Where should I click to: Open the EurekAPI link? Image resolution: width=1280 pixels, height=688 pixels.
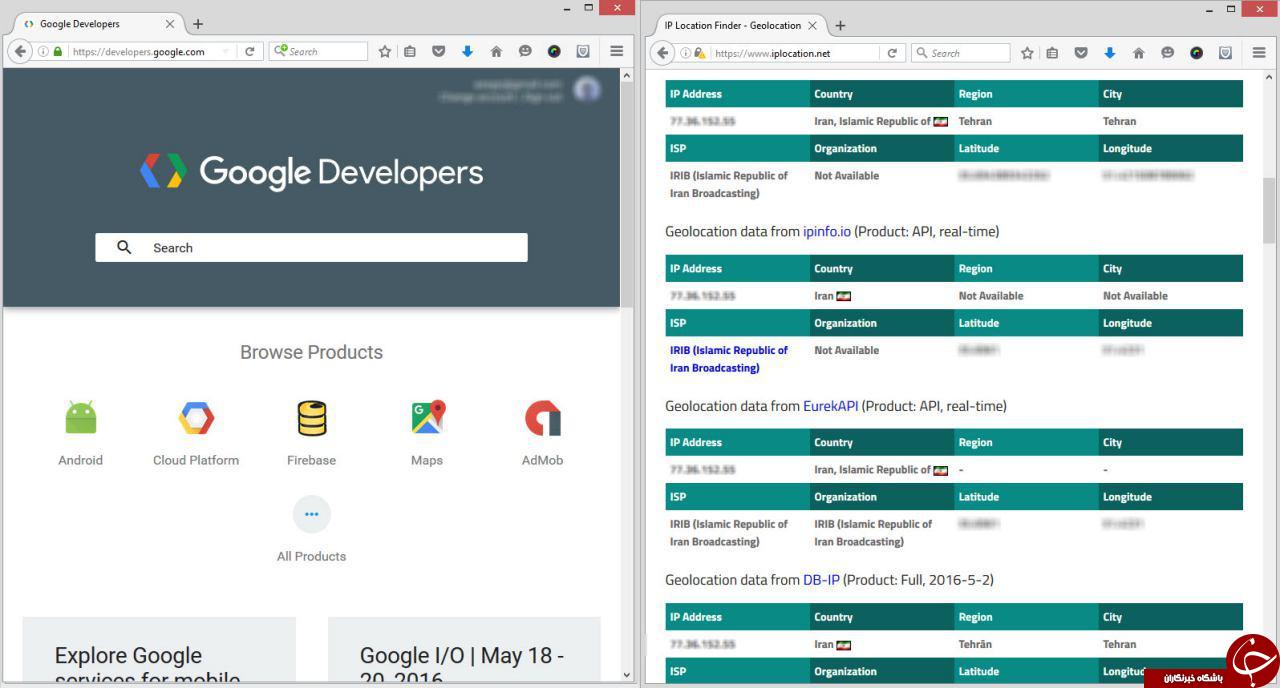[830, 406]
